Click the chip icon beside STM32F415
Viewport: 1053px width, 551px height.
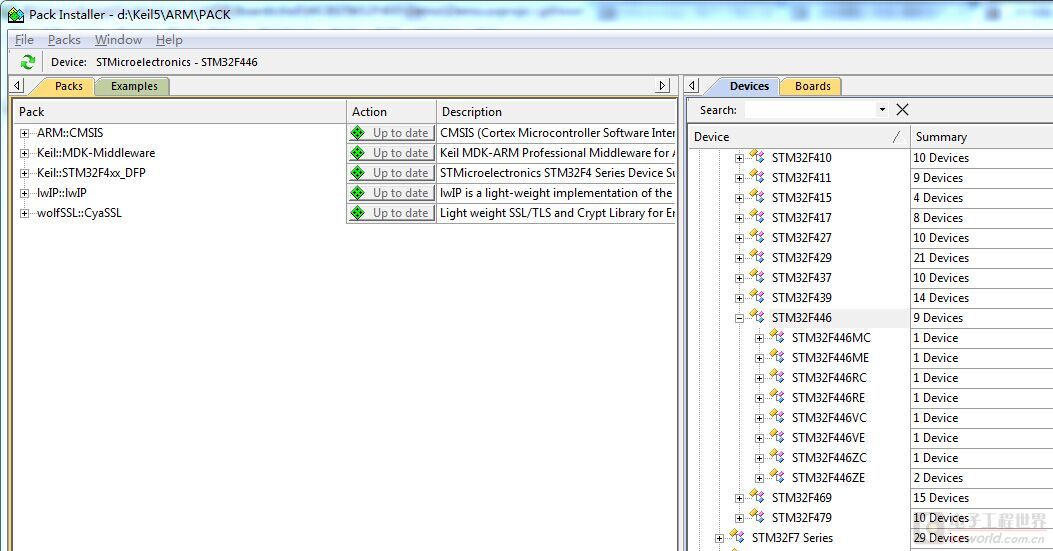(x=757, y=198)
